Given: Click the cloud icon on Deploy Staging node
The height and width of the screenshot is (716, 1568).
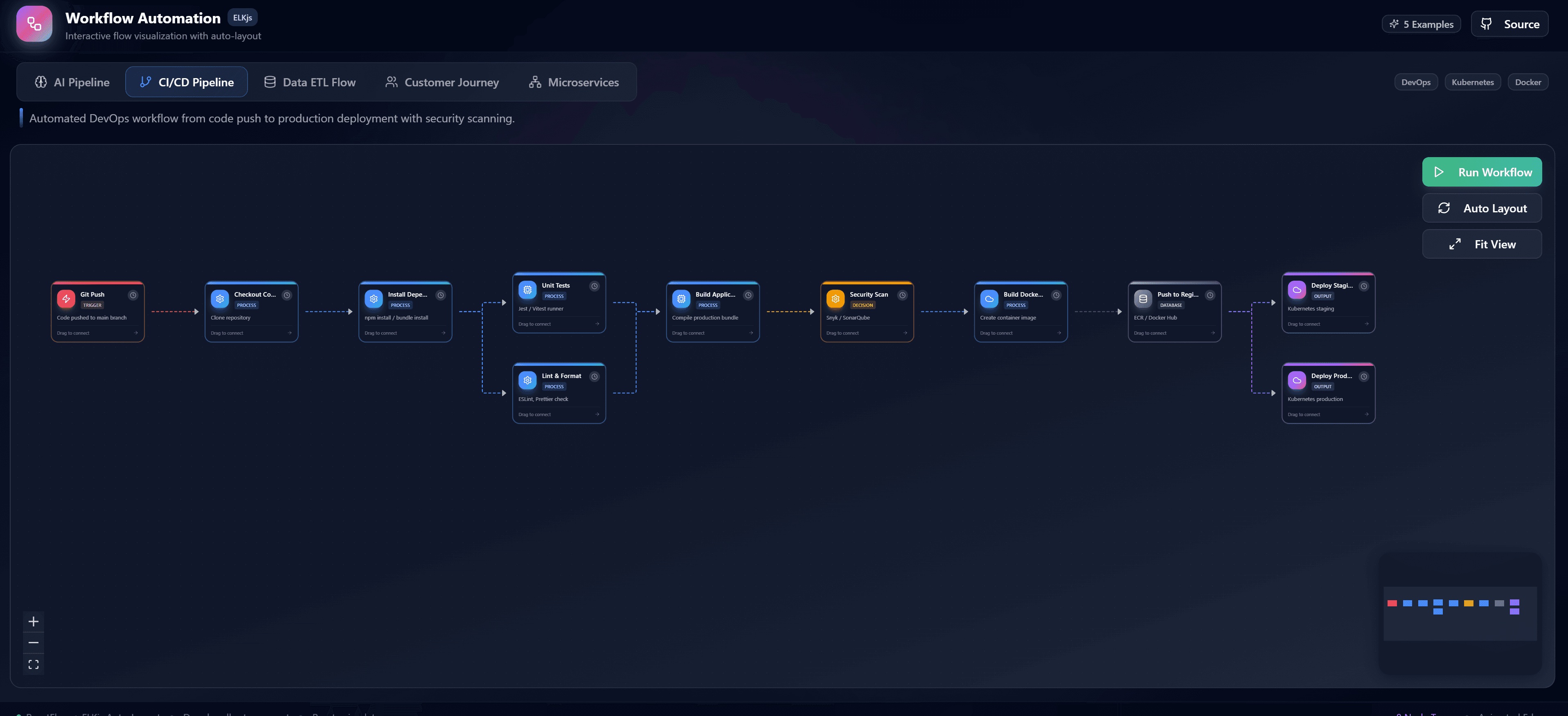Looking at the screenshot, I should pos(1297,289).
